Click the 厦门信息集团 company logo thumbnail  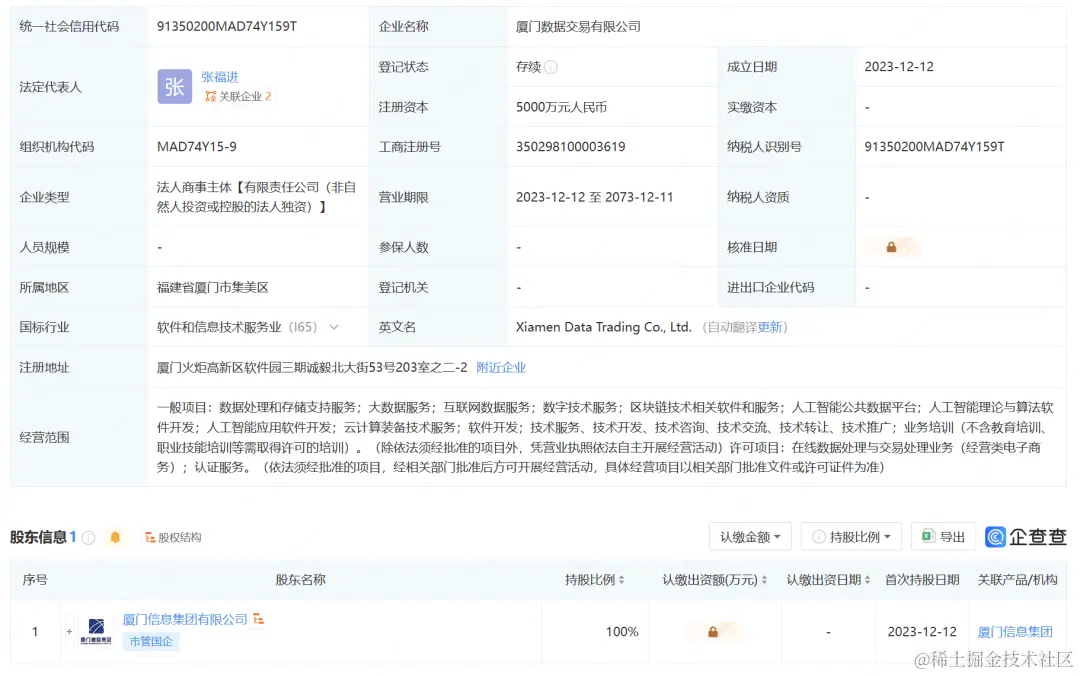[95, 631]
